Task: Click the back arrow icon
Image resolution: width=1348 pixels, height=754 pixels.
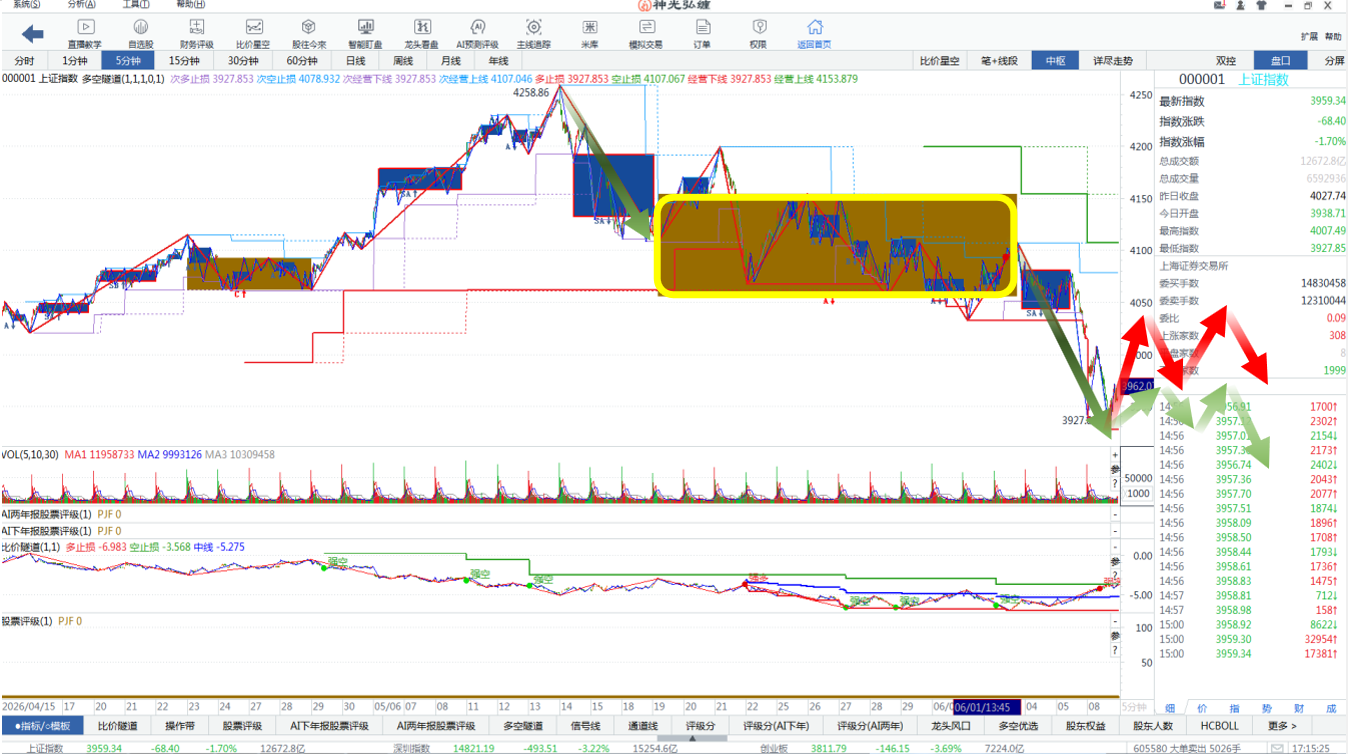Action: [32, 34]
